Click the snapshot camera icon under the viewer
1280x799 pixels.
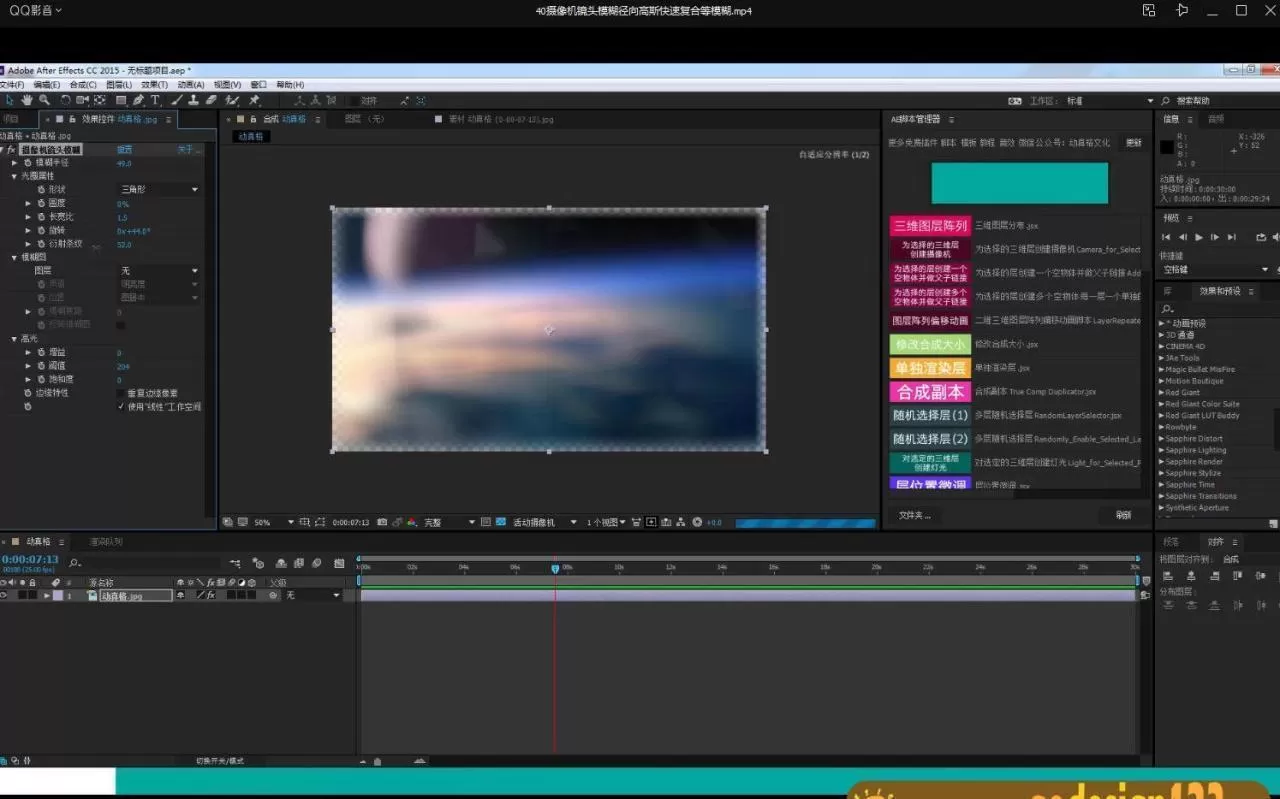pyautogui.click(x=382, y=522)
